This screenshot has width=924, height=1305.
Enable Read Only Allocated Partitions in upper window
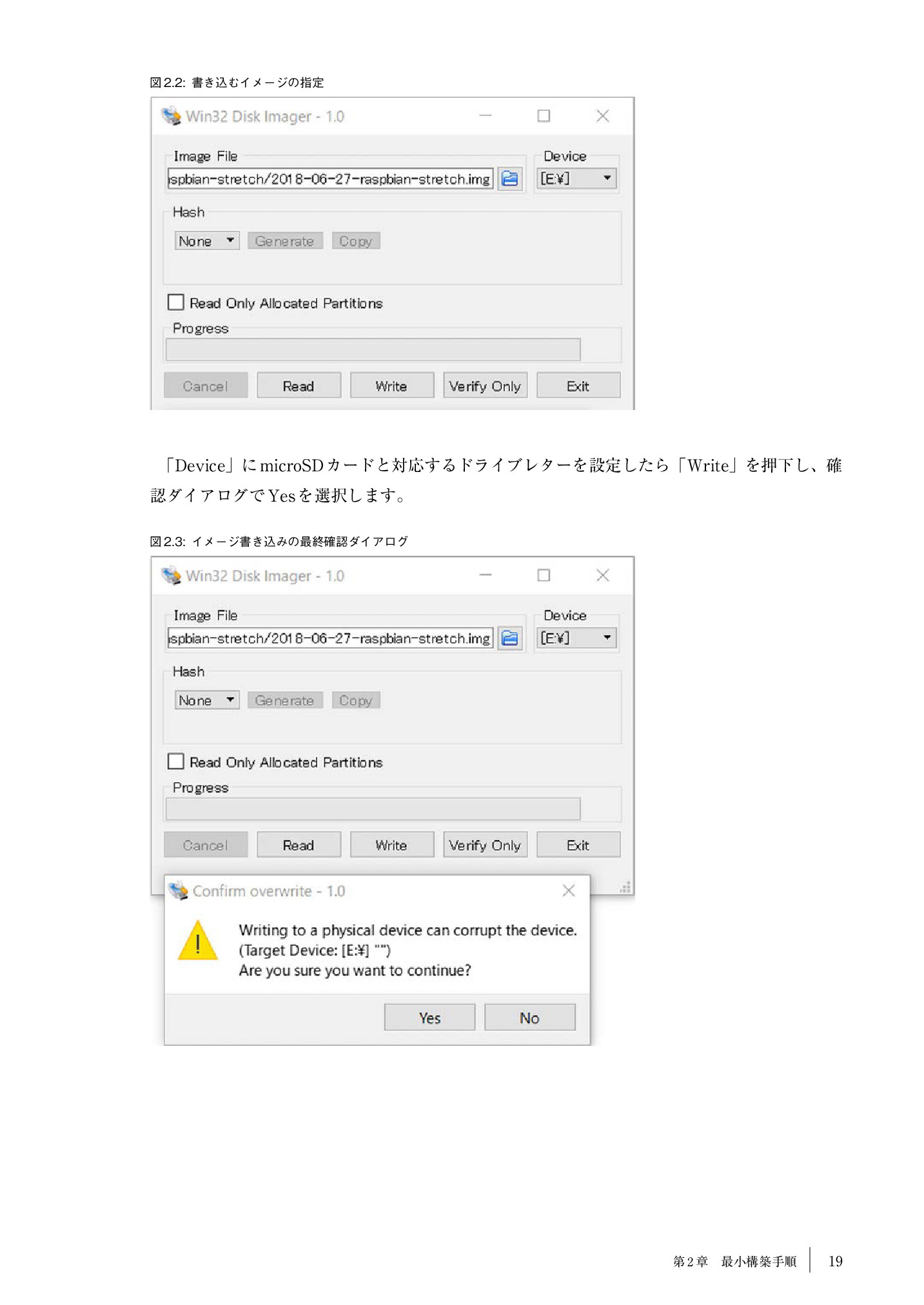[175, 302]
